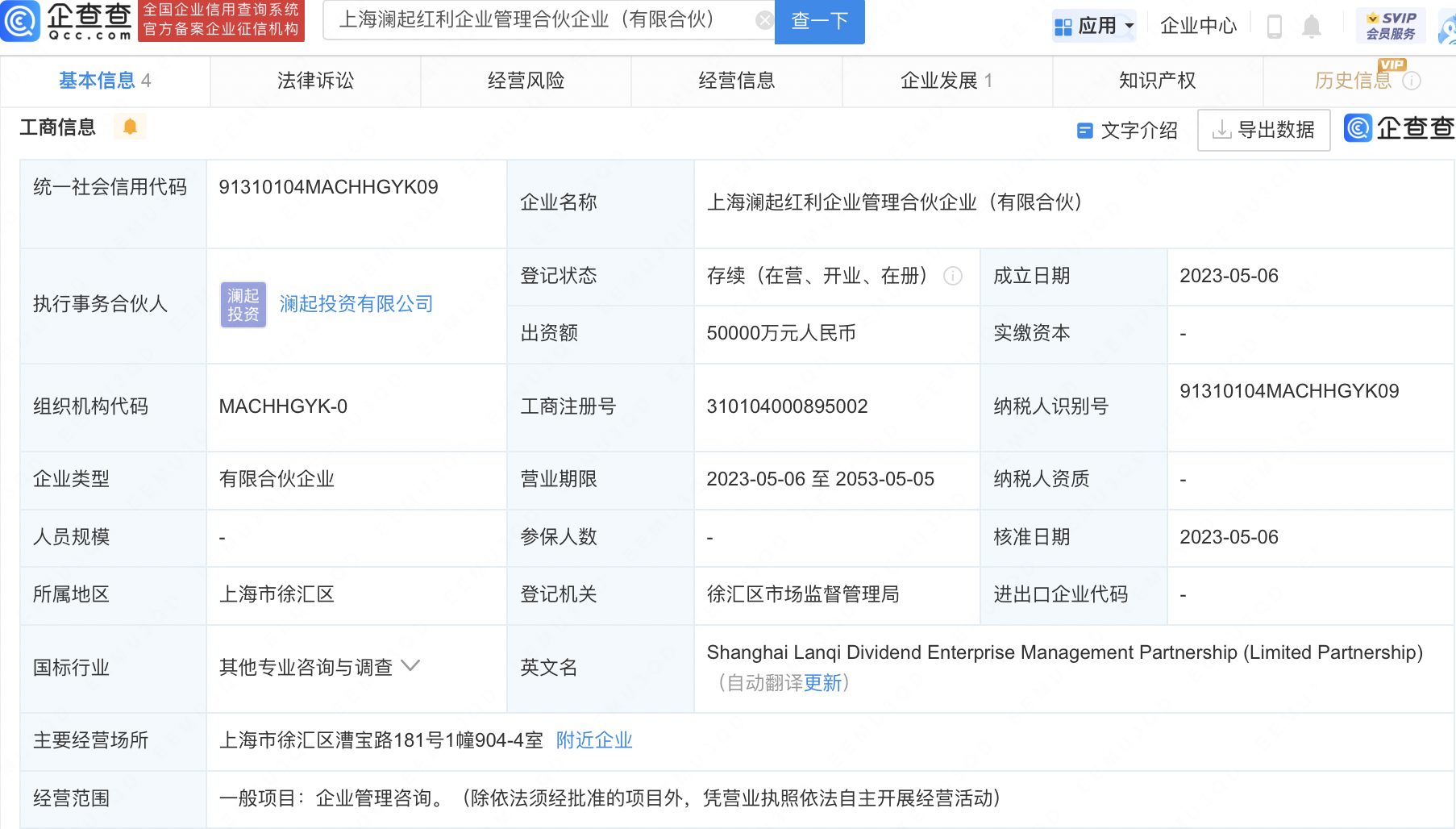Toggle 文字介绍 view

tap(1127, 130)
